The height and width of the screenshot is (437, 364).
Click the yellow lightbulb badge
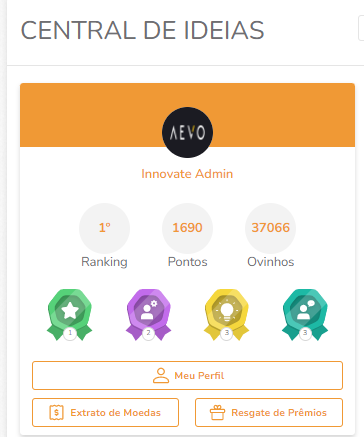coord(227,315)
